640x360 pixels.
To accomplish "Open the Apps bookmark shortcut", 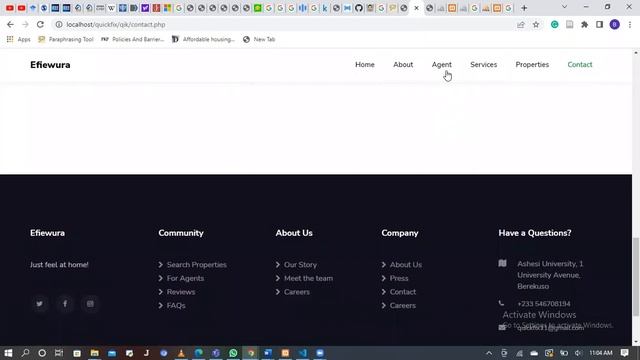I will pyautogui.click(x=18, y=39).
